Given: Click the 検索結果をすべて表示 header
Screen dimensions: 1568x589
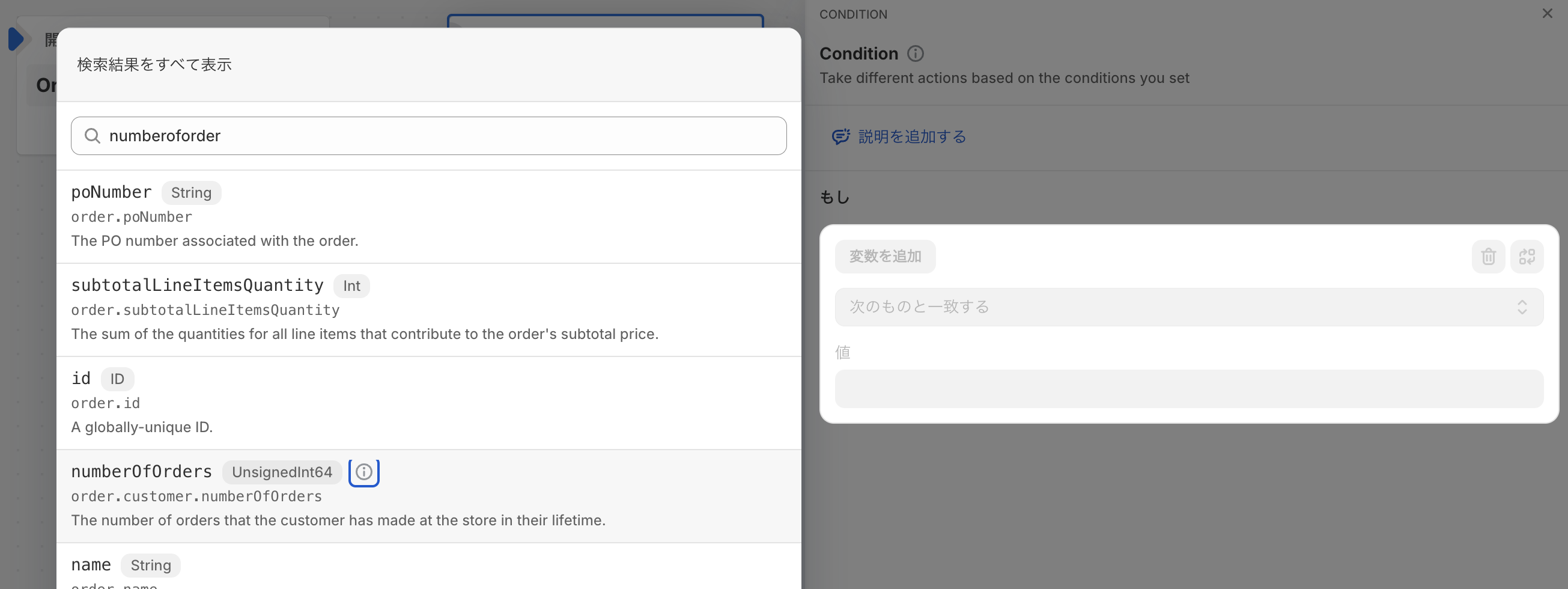Looking at the screenshot, I should pyautogui.click(x=154, y=64).
